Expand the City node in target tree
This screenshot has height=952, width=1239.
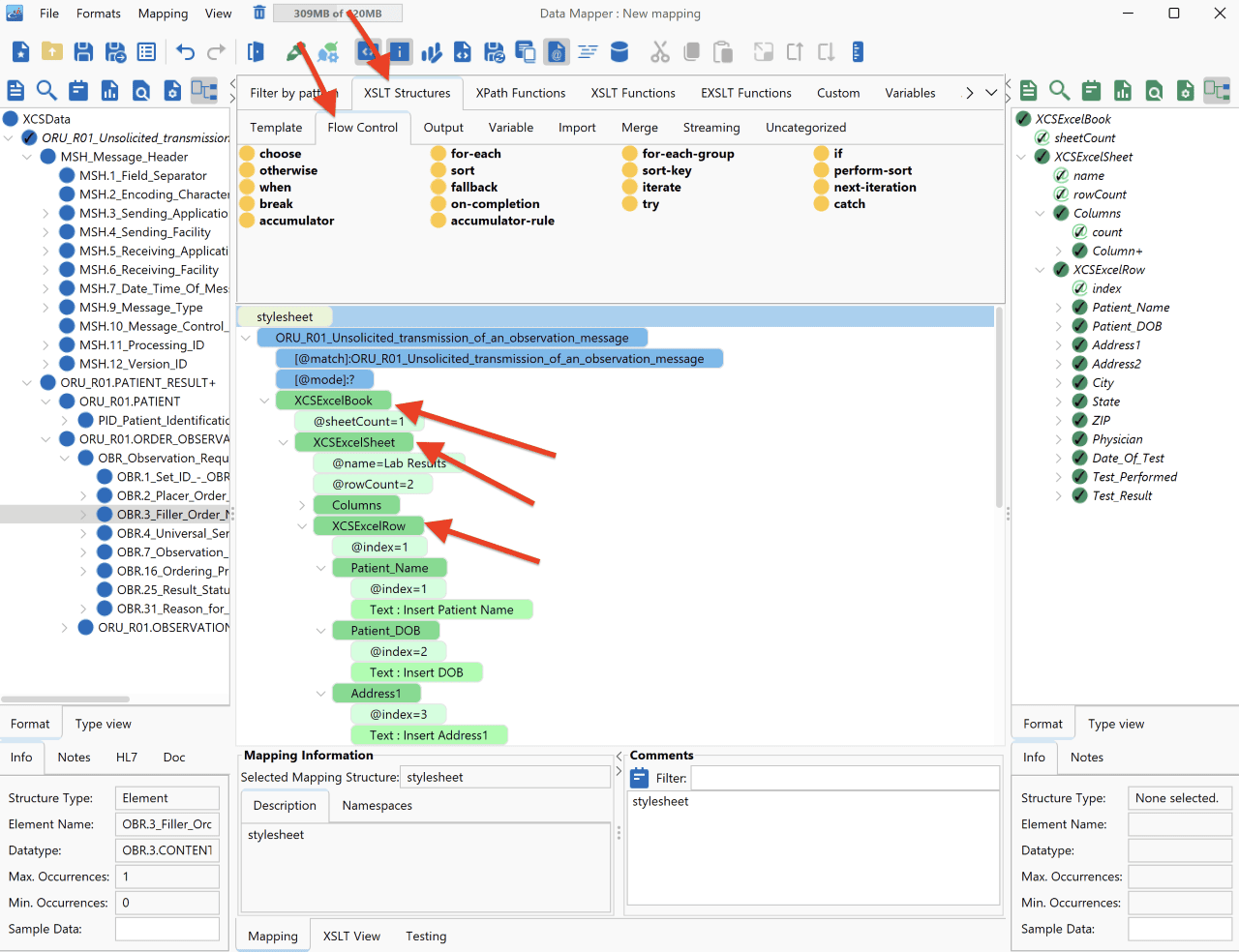[1059, 383]
